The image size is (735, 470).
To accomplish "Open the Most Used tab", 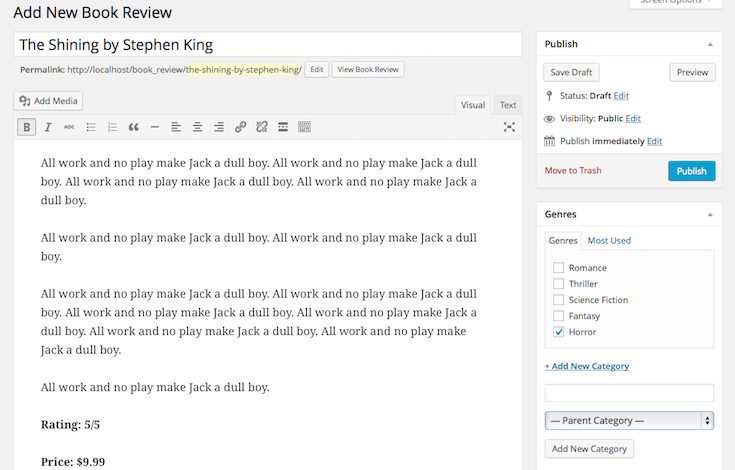I will (609, 240).
